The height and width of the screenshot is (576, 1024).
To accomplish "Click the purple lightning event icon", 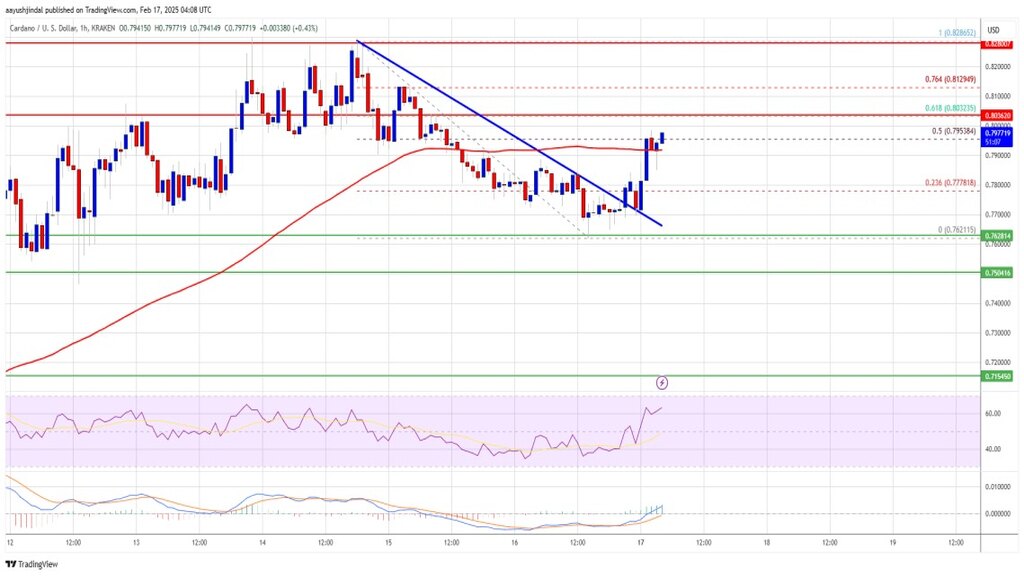I will coord(662,383).
